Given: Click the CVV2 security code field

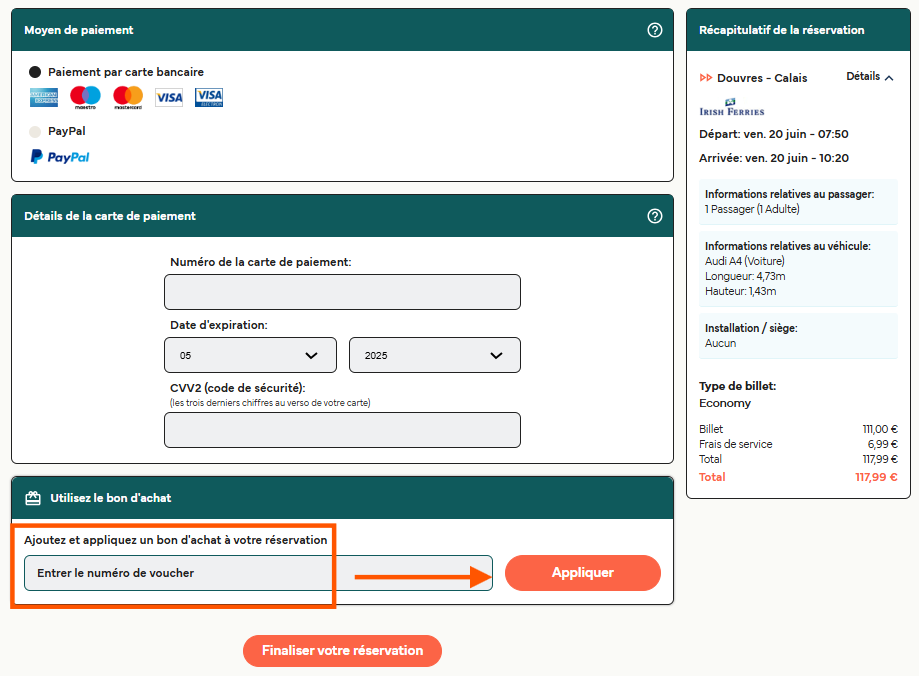Looking at the screenshot, I should coord(342,430).
